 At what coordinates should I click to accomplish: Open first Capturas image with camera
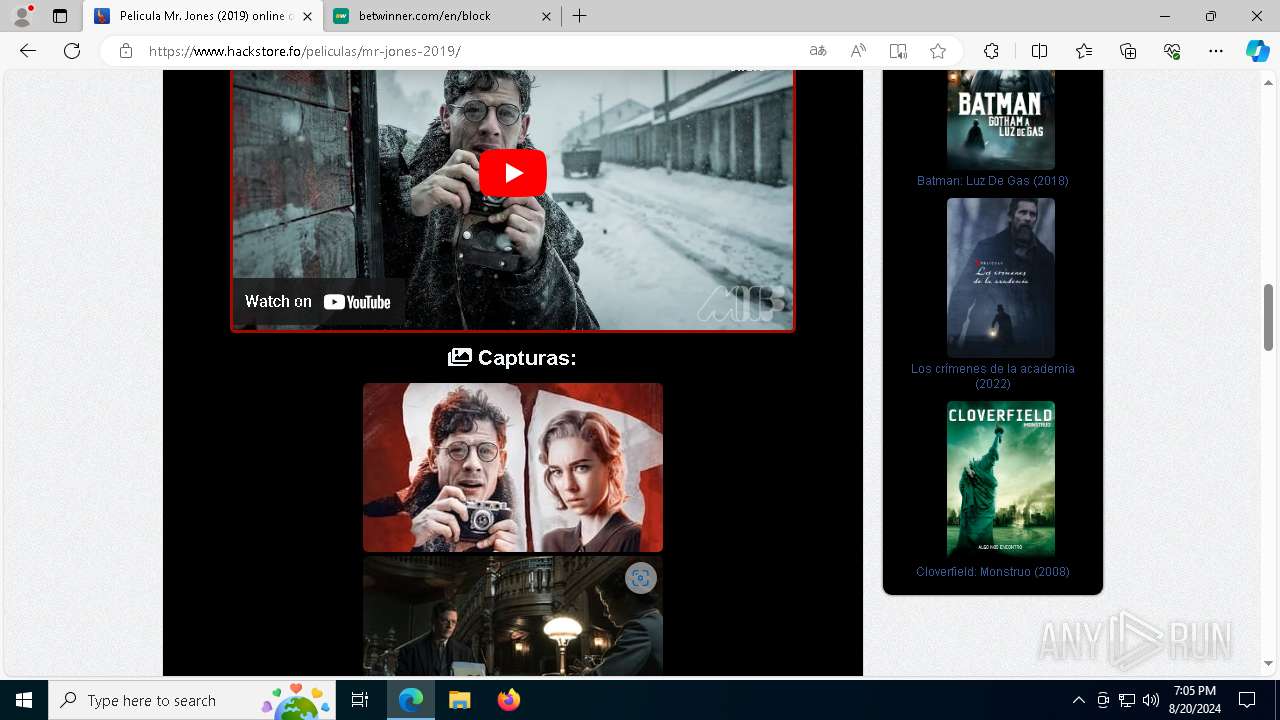point(513,467)
